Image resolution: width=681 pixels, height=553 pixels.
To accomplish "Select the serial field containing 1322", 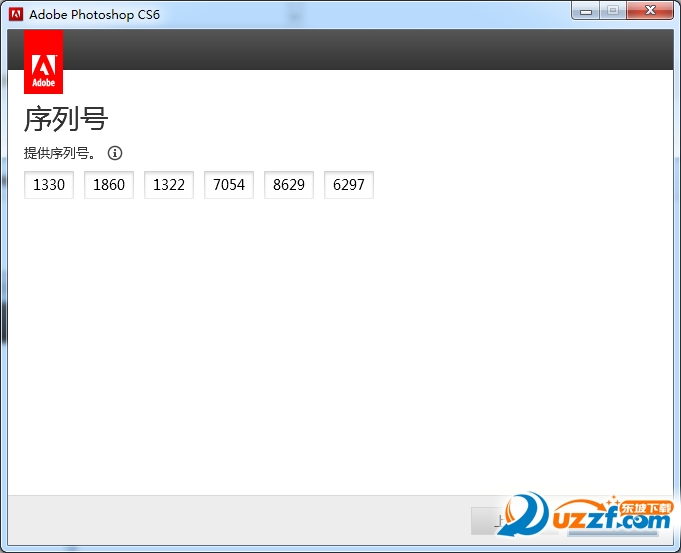I will coord(169,185).
